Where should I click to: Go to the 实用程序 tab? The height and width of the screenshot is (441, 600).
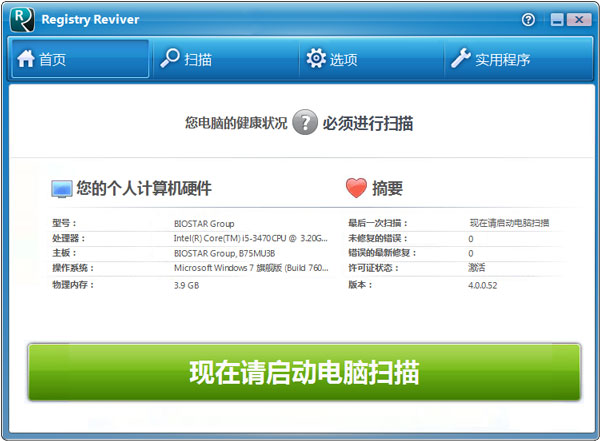pos(503,60)
